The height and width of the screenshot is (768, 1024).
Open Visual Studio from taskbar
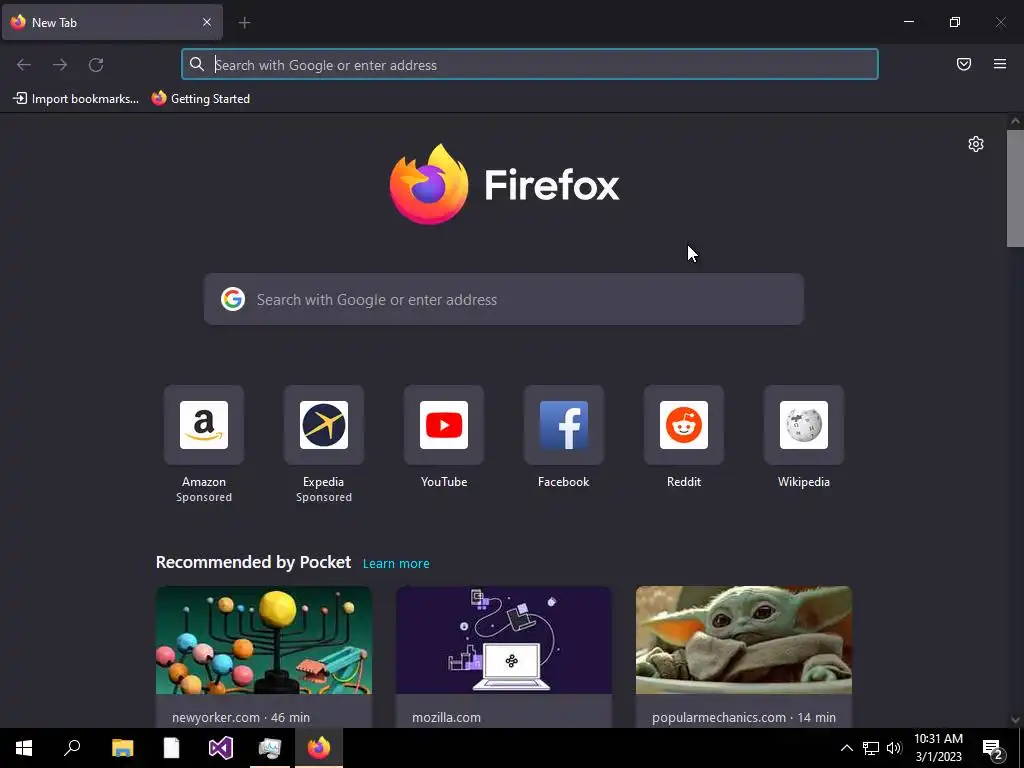tap(221, 748)
